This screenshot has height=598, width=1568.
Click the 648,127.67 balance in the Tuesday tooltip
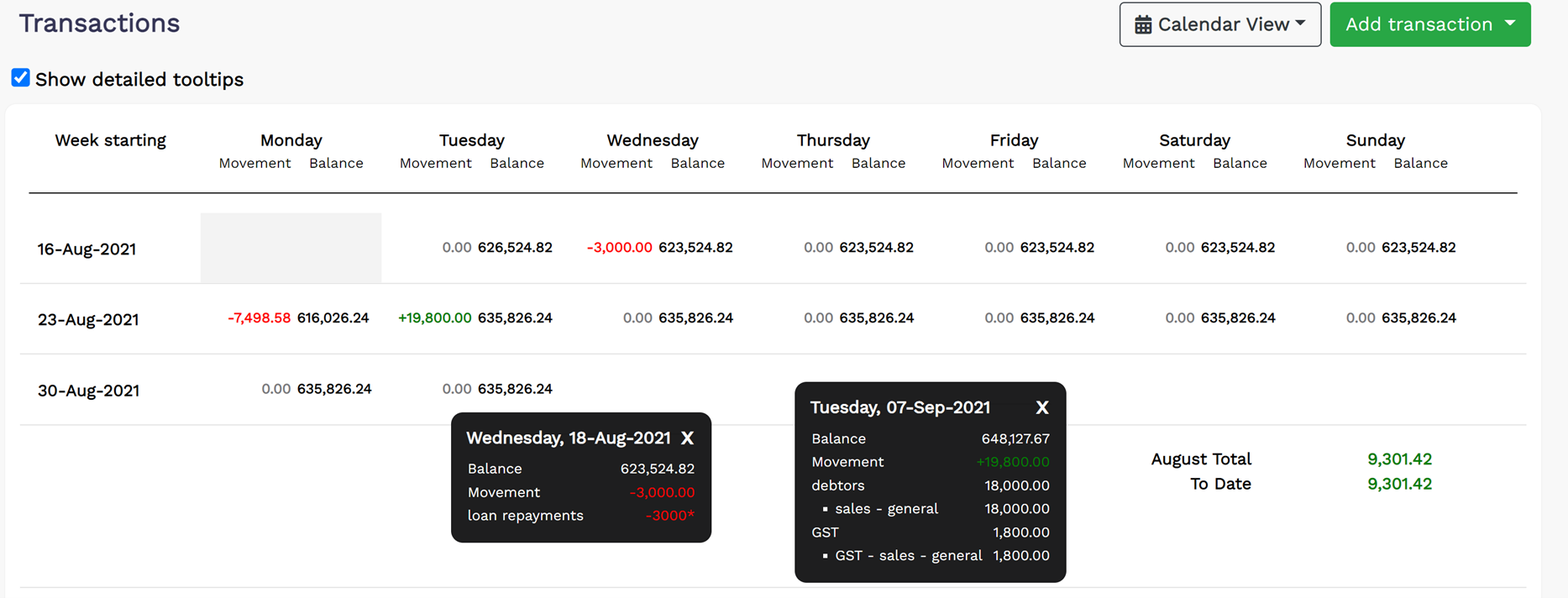[x=1015, y=438]
